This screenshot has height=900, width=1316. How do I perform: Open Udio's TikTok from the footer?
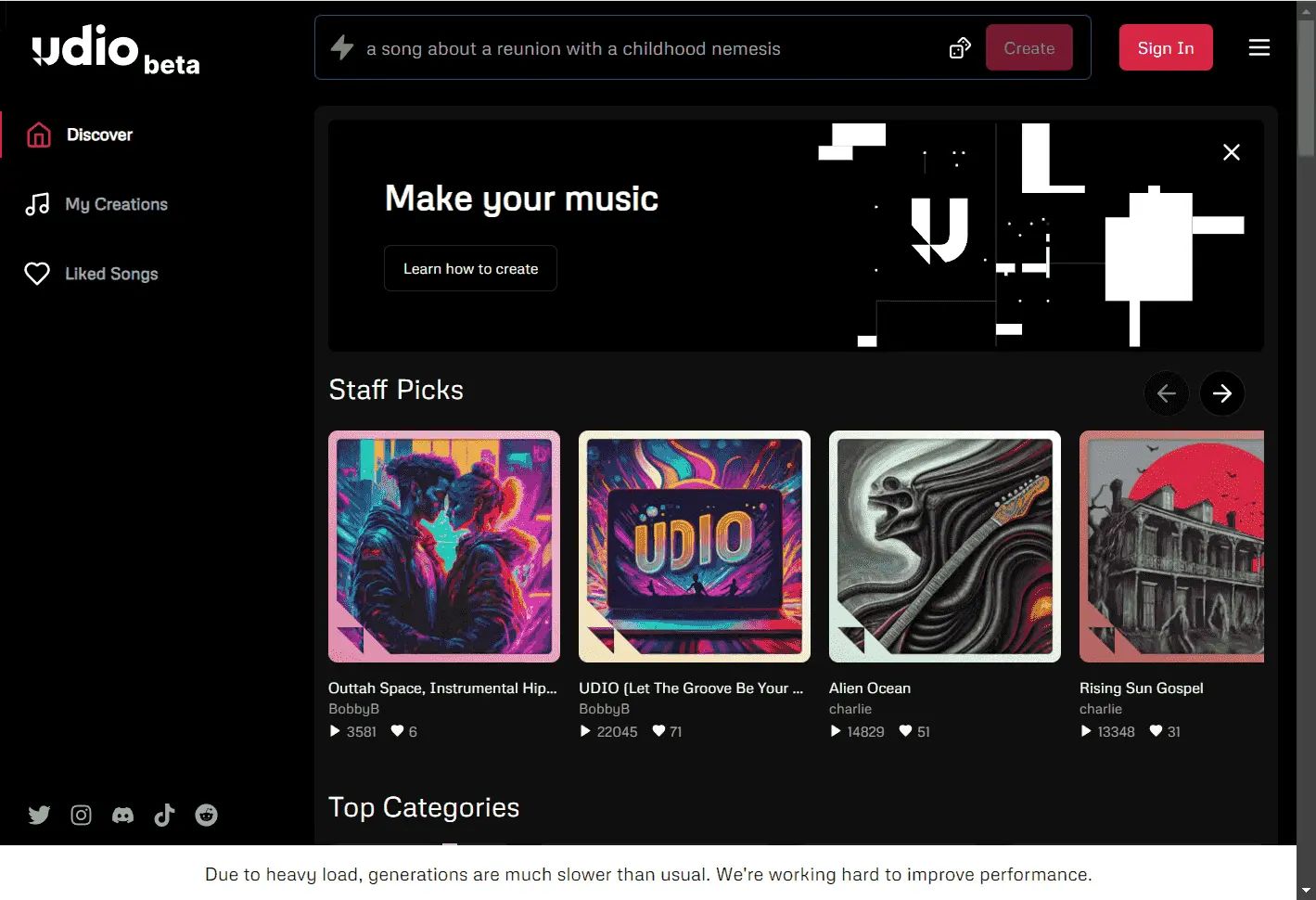point(164,815)
